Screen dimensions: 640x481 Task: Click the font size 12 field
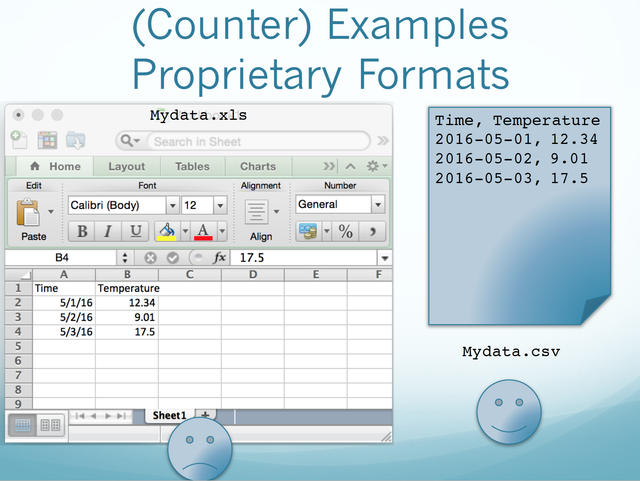198,205
